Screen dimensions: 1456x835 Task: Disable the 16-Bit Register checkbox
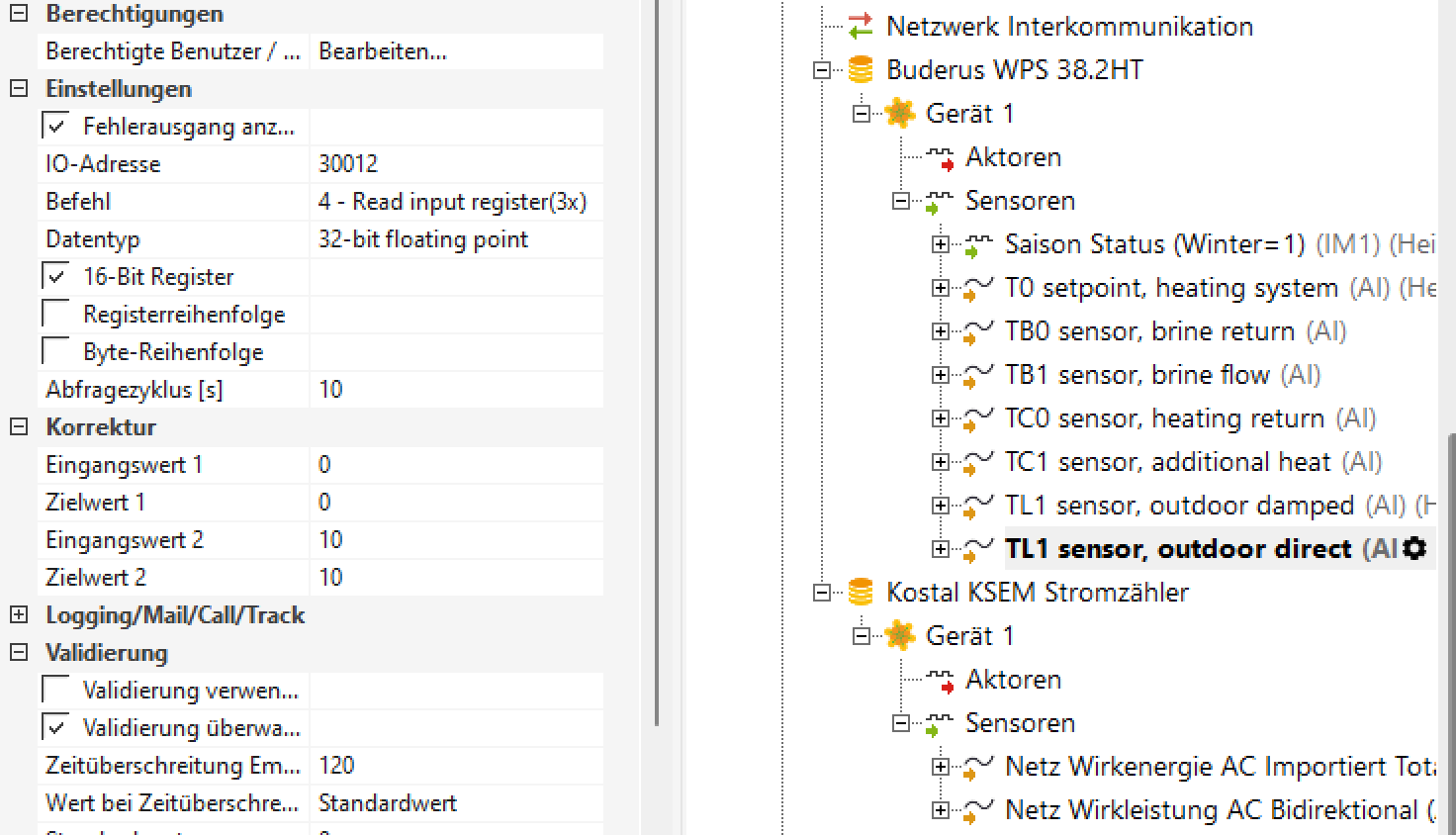tap(56, 277)
